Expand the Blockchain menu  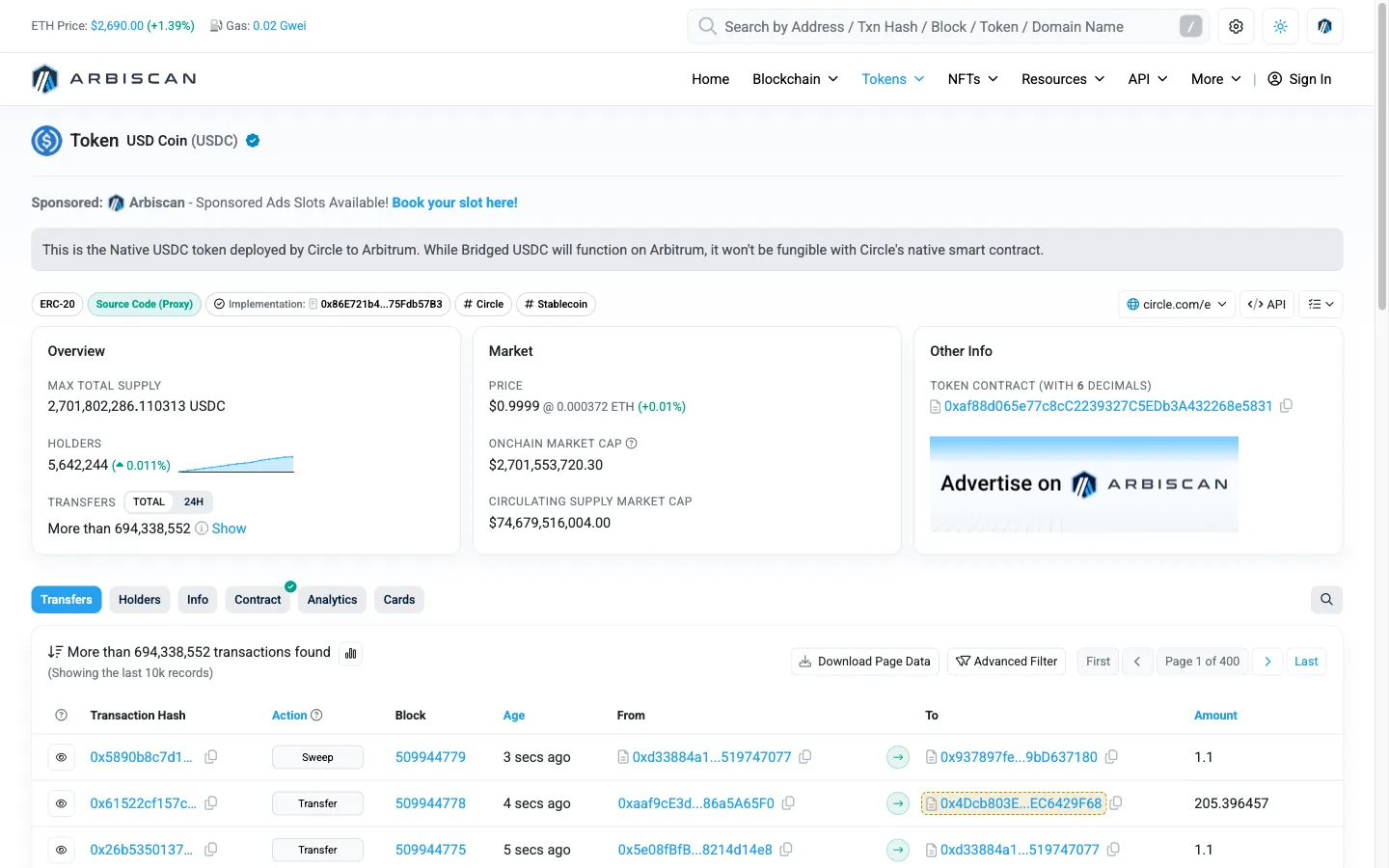click(795, 79)
